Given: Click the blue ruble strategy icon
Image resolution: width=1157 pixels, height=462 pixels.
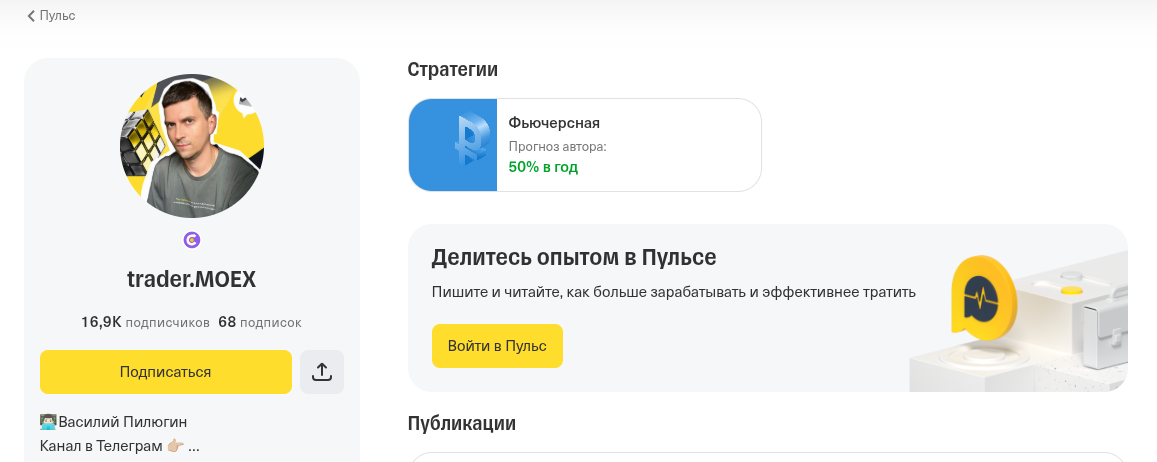Looking at the screenshot, I should tap(454, 145).
